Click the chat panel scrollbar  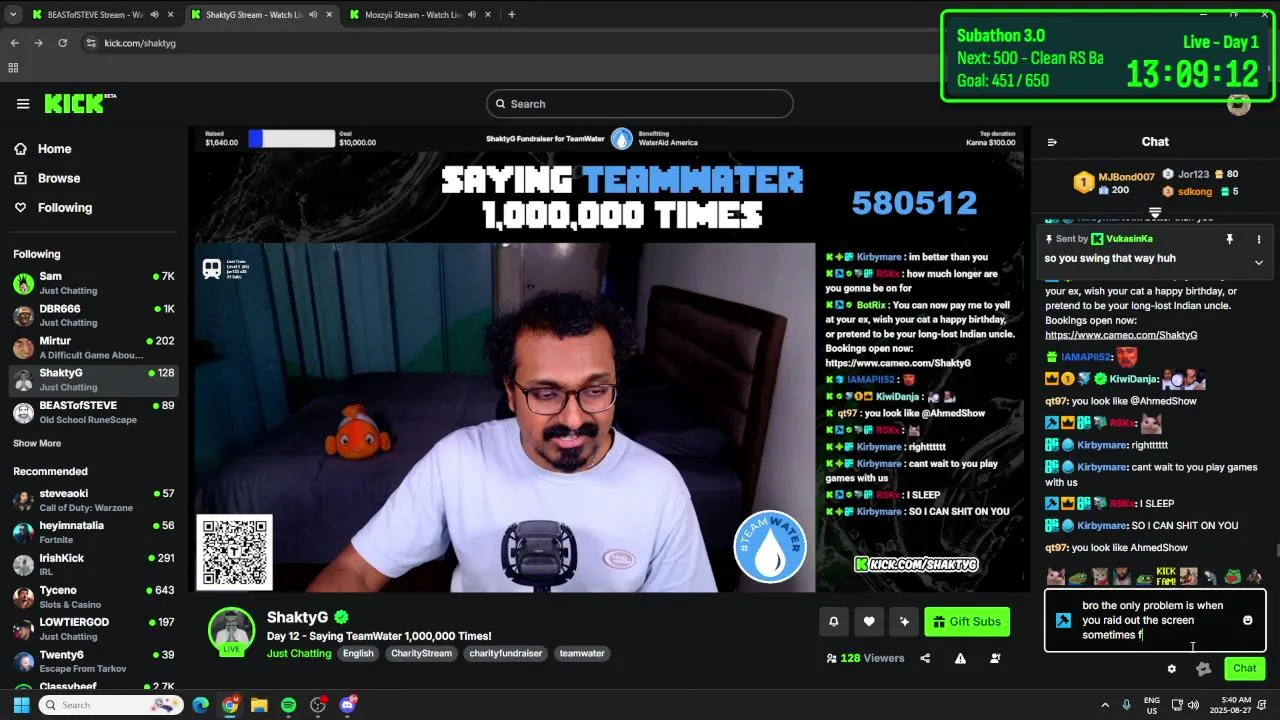[x=1276, y=549]
